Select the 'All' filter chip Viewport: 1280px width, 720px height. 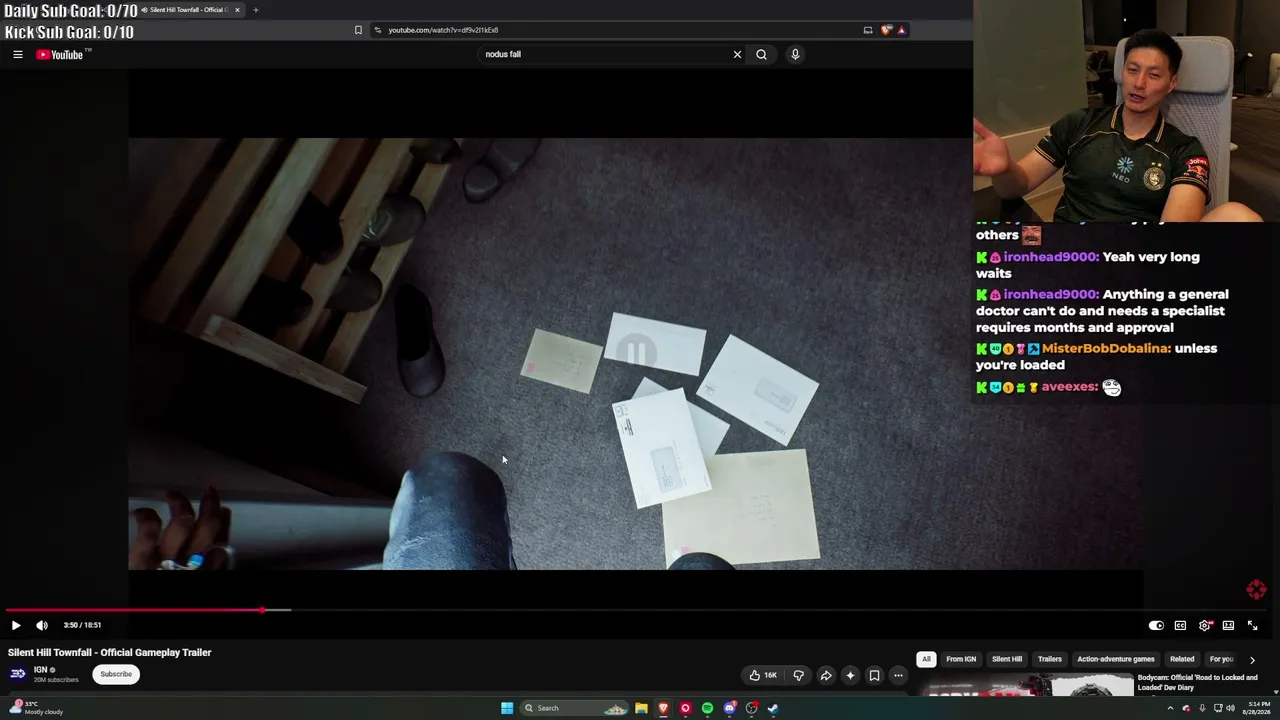click(x=926, y=659)
